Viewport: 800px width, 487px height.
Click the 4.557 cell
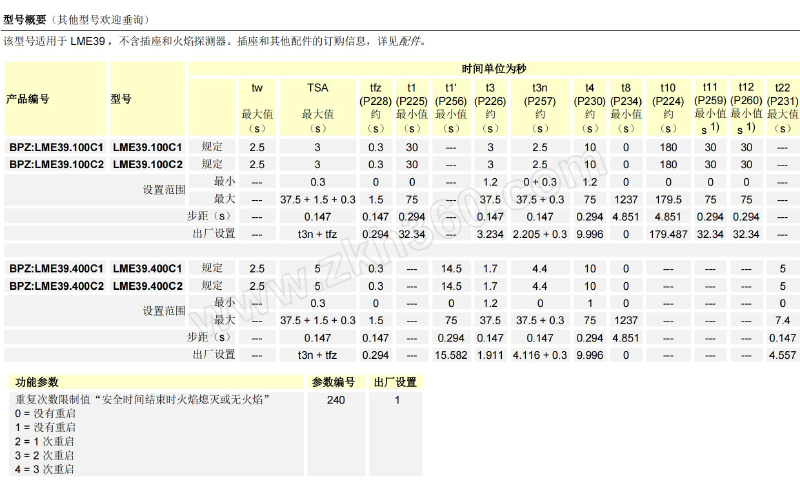(x=783, y=355)
